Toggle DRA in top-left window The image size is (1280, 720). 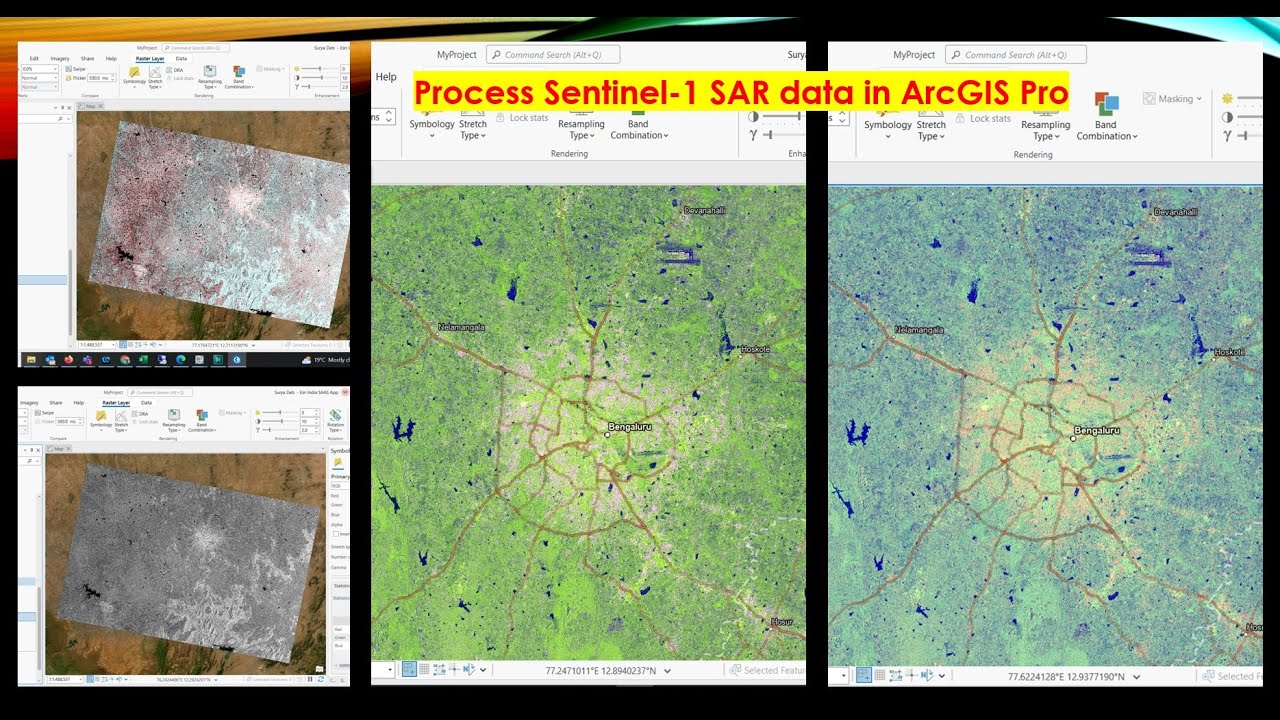175,70
